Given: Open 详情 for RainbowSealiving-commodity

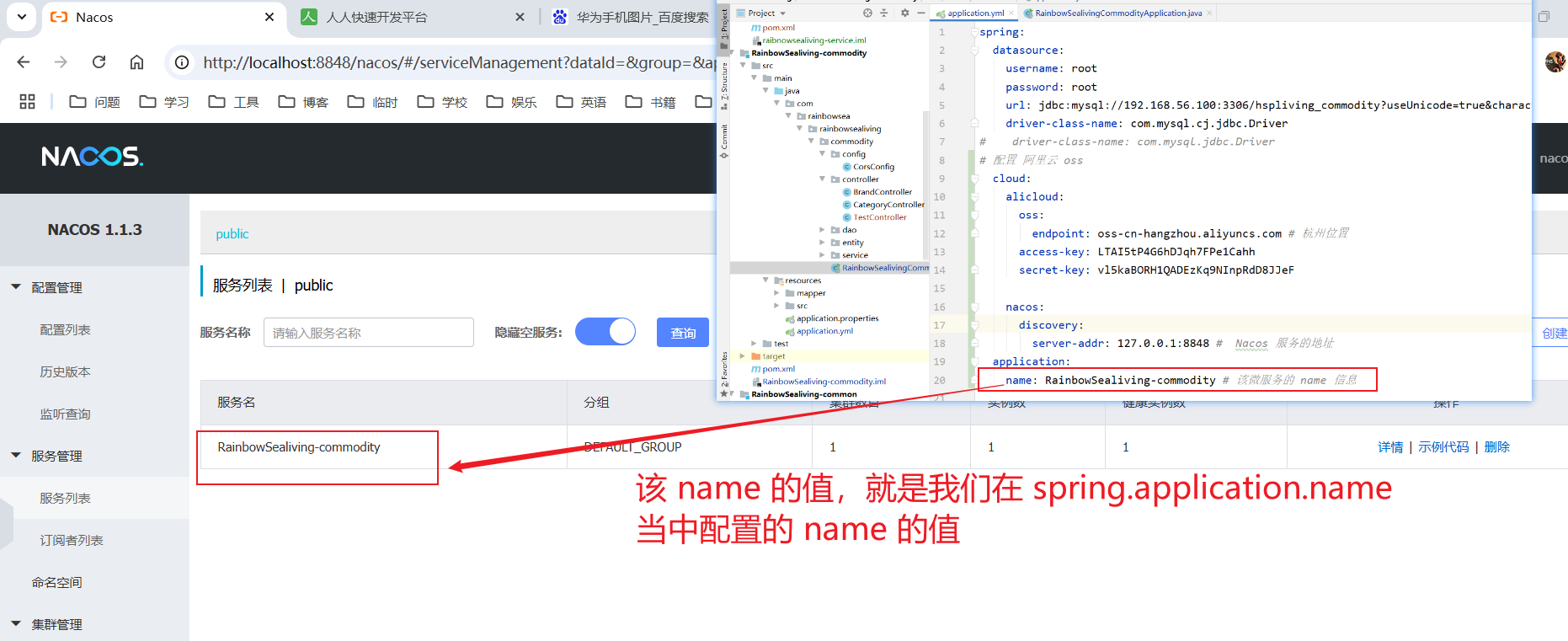Looking at the screenshot, I should (x=1390, y=447).
